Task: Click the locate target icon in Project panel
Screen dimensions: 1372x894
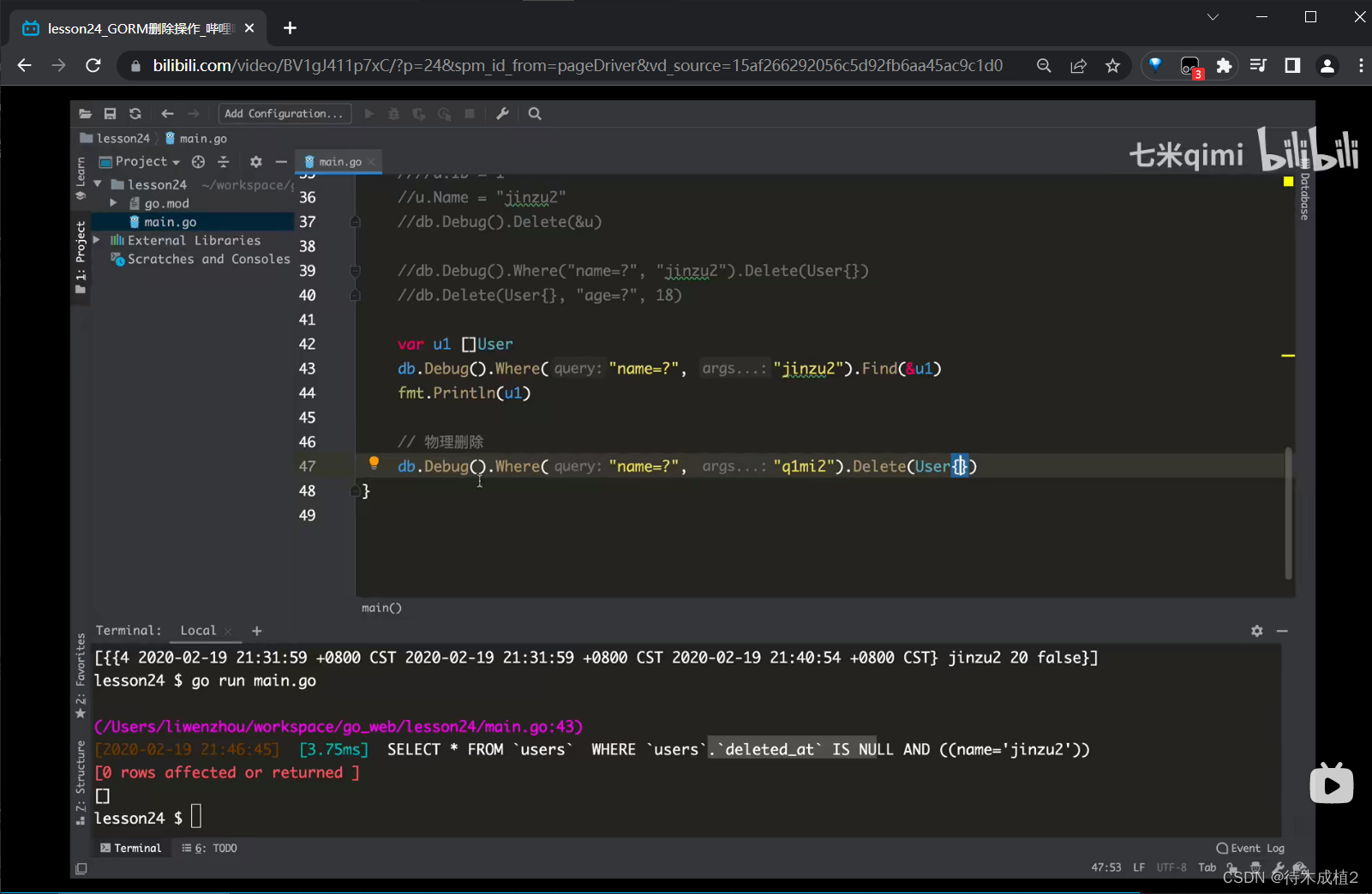Action: 199,162
